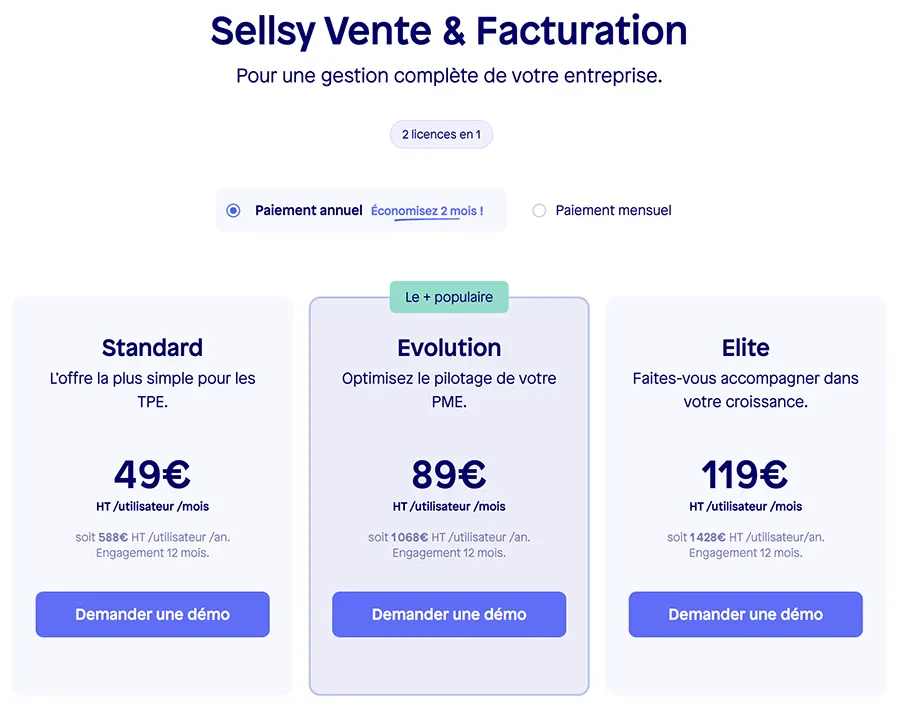Click the Standard plan TPE description

coord(152,390)
